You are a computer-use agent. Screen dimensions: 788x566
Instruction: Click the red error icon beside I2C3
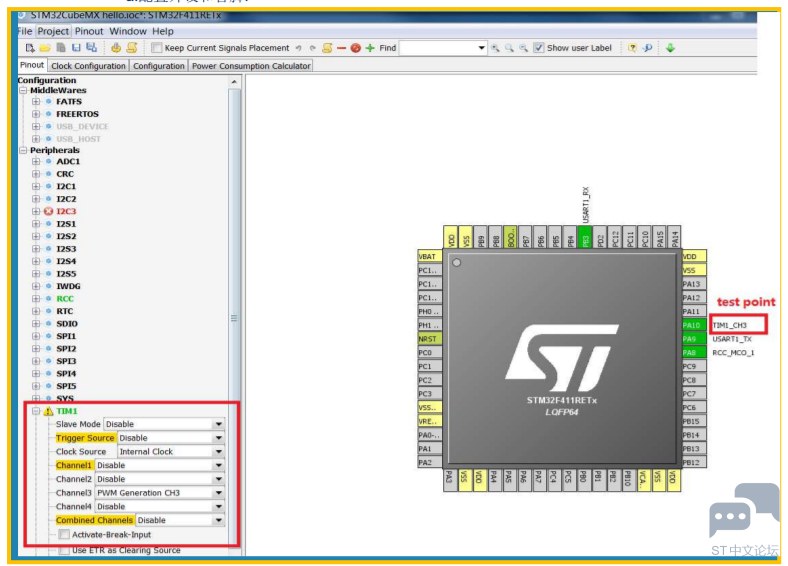pos(48,211)
